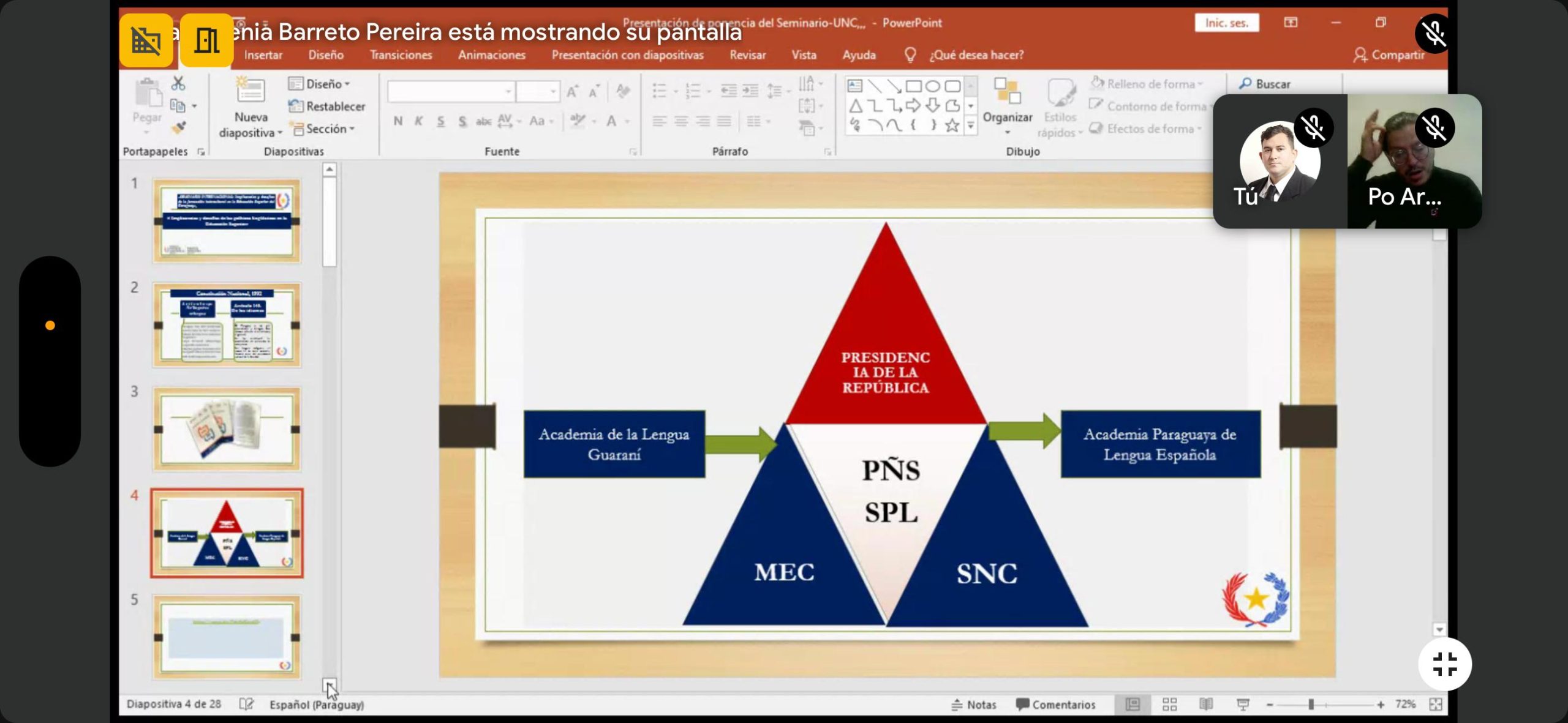Open Presentación con diapositivas tab
Screen dimensions: 1568x723
(x=628, y=55)
